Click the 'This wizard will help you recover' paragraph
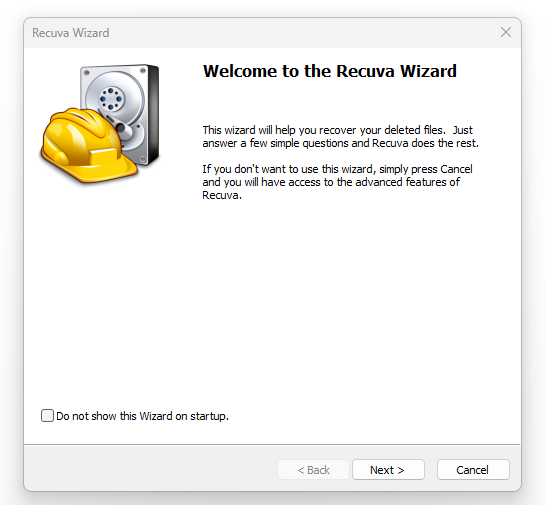Screen dimensions: 545x505 341,137
